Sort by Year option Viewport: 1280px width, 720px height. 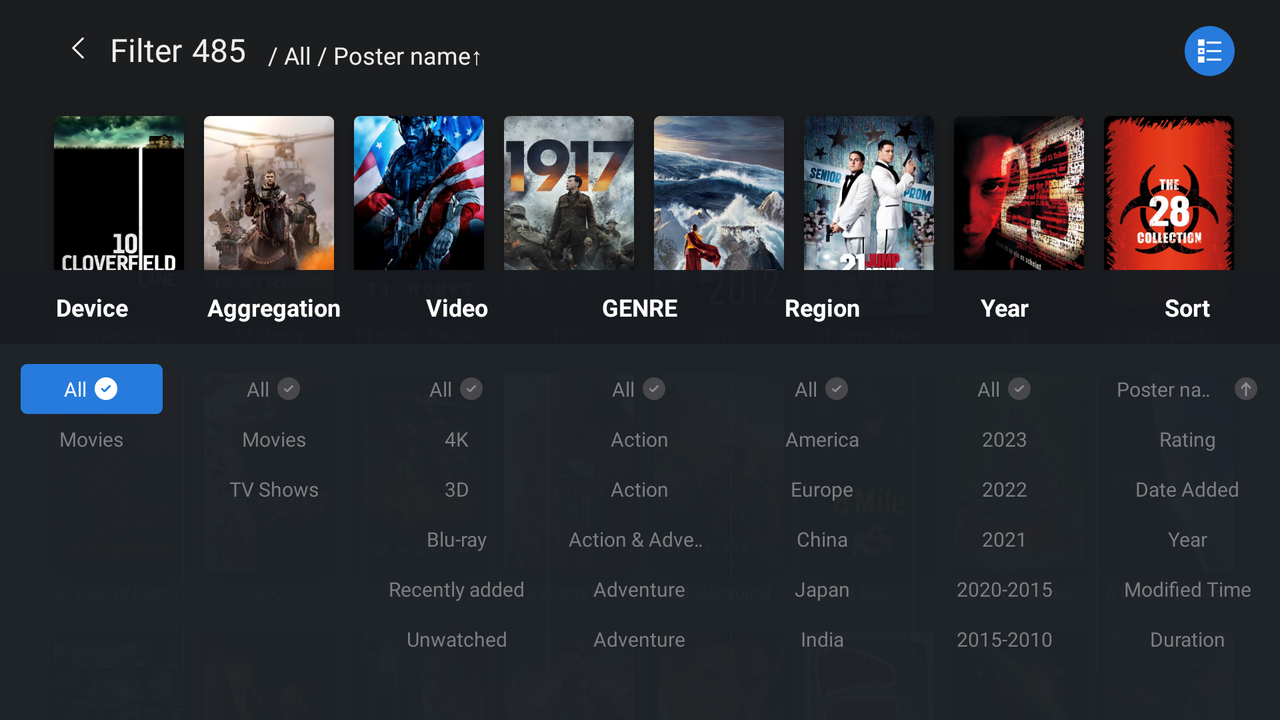(1187, 539)
